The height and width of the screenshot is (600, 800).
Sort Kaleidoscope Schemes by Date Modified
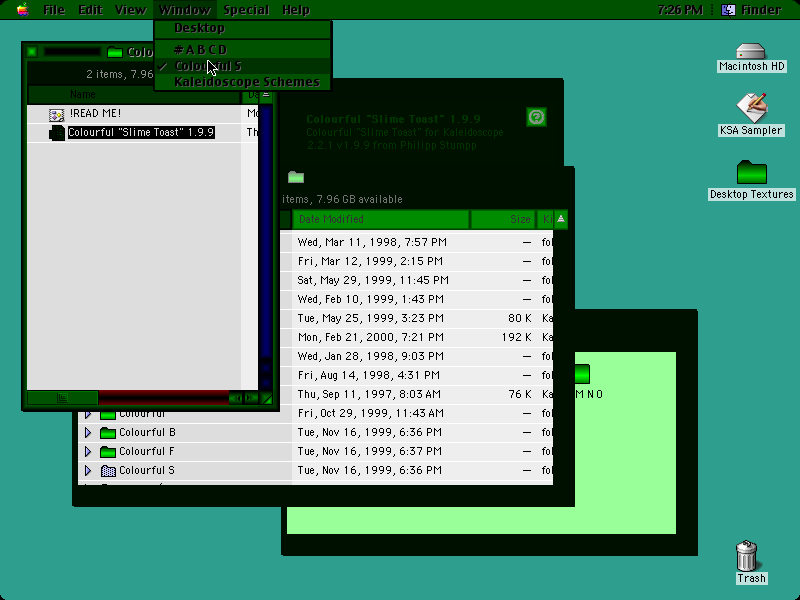click(x=381, y=219)
